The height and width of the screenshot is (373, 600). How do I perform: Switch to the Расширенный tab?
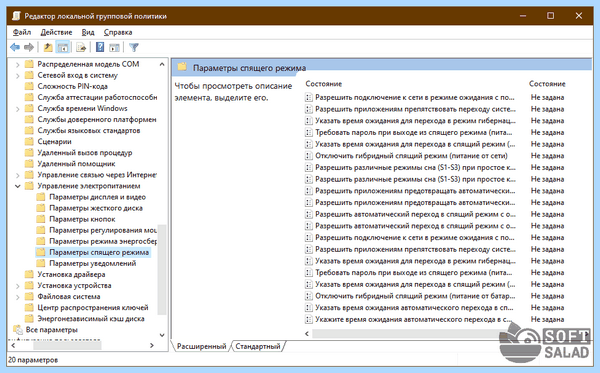point(201,347)
